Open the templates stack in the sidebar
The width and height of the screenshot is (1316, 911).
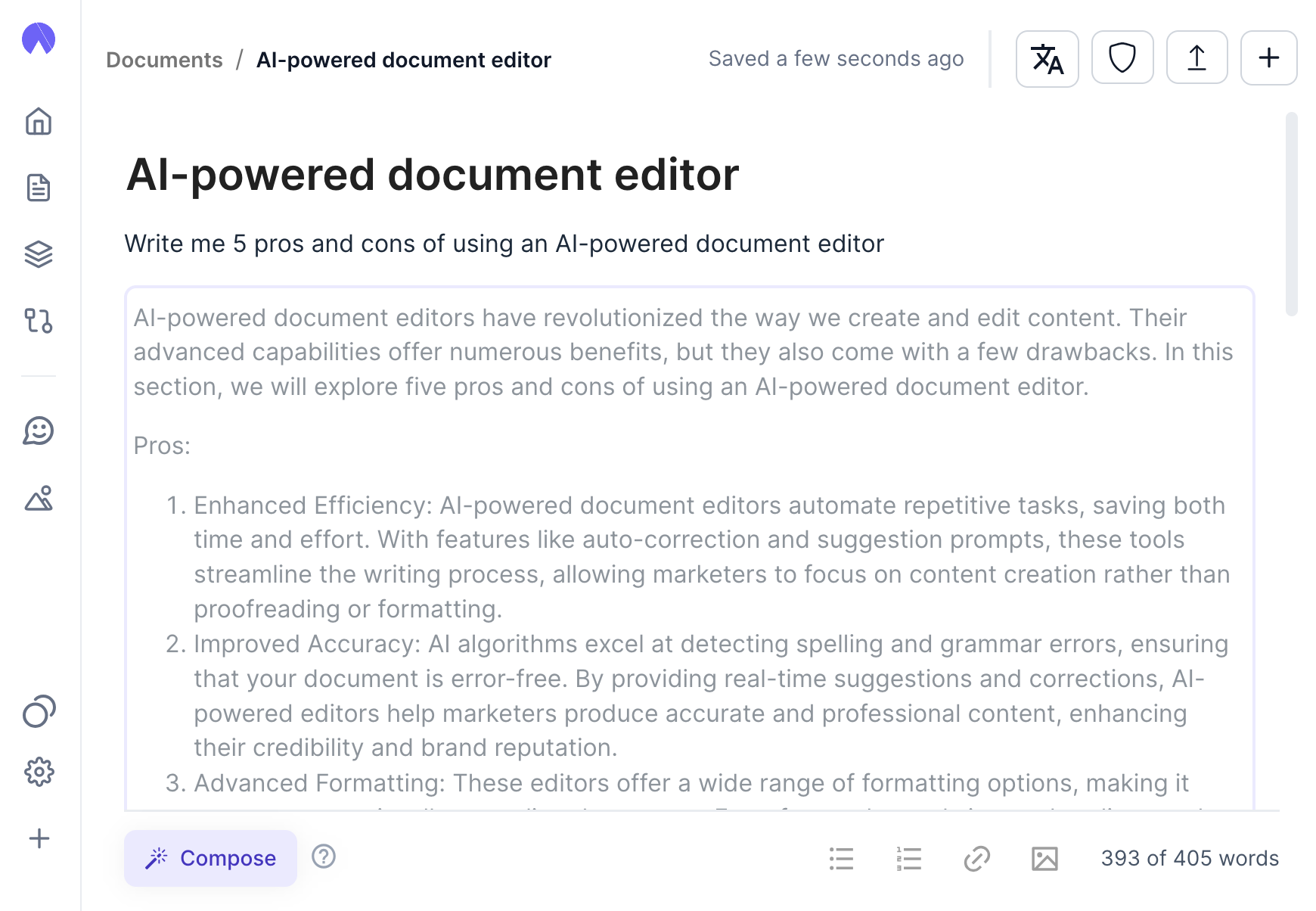tap(39, 254)
